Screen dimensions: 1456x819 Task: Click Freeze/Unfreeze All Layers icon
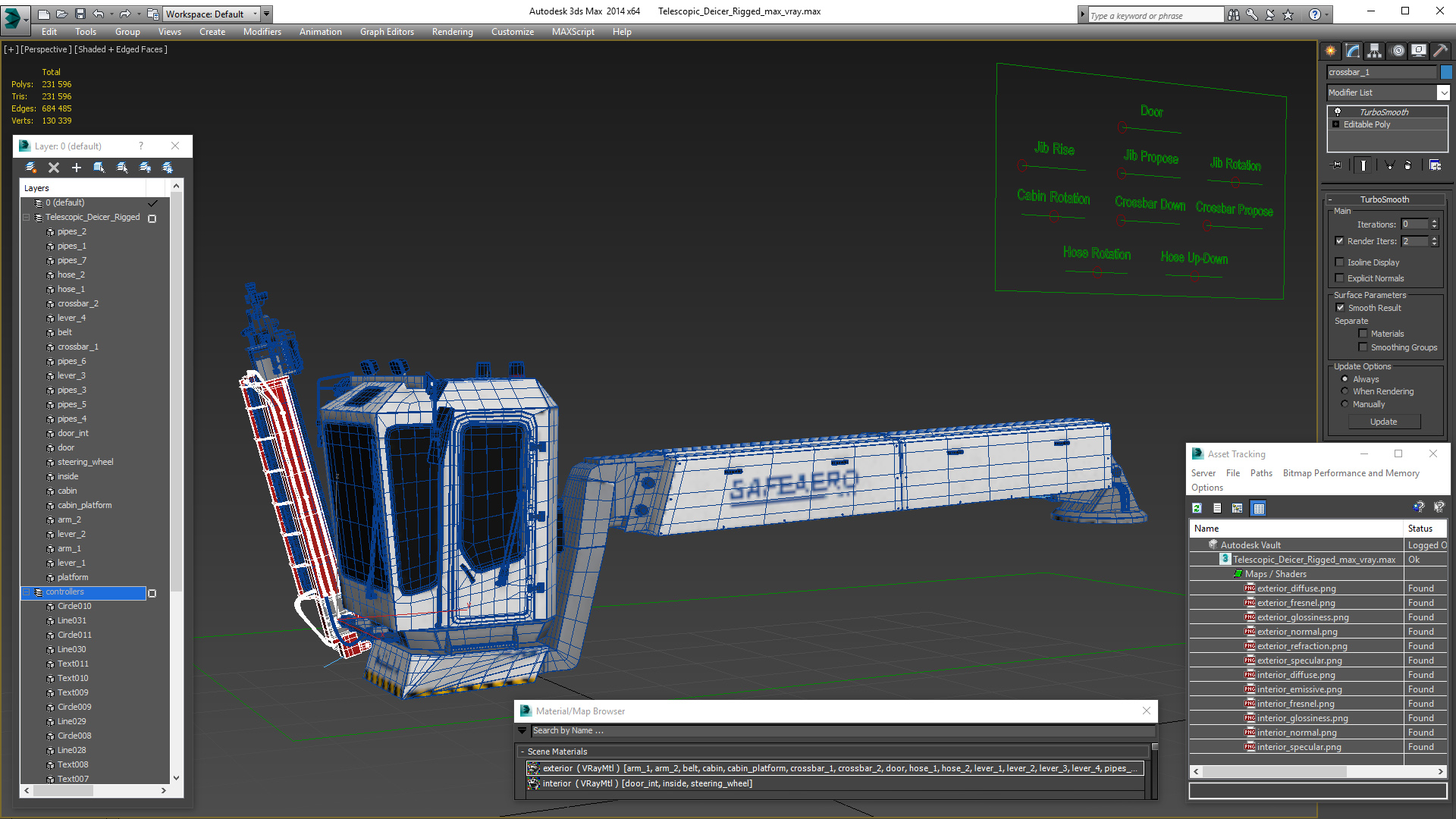click(168, 168)
